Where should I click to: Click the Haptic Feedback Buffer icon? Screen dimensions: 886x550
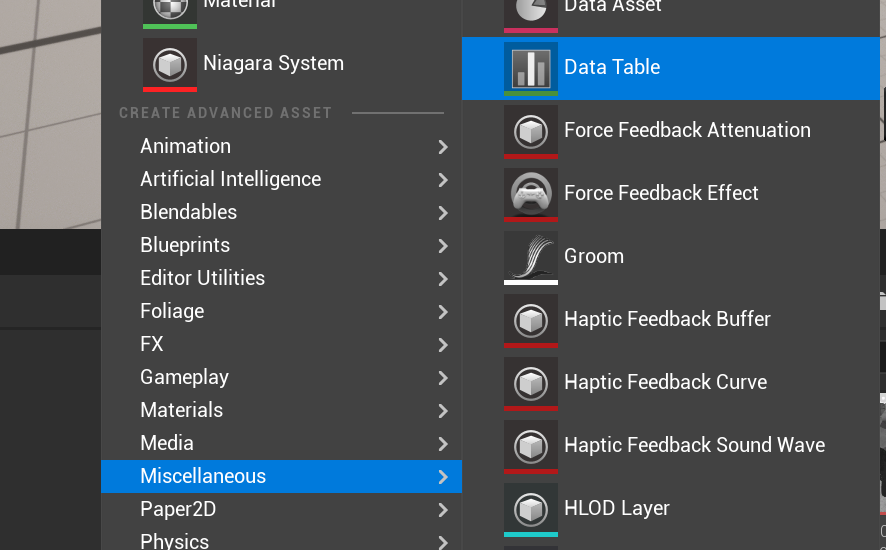tap(530, 320)
